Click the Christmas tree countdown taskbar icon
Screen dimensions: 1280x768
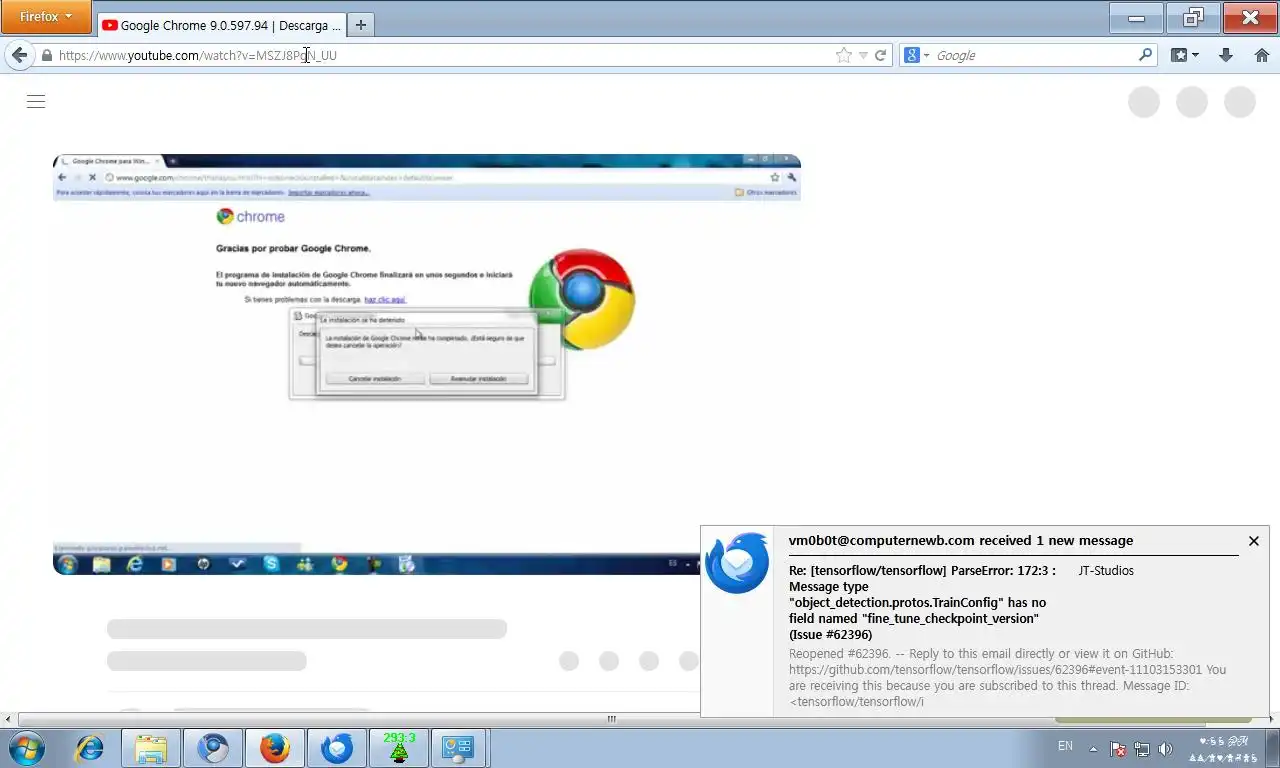(399, 748)
